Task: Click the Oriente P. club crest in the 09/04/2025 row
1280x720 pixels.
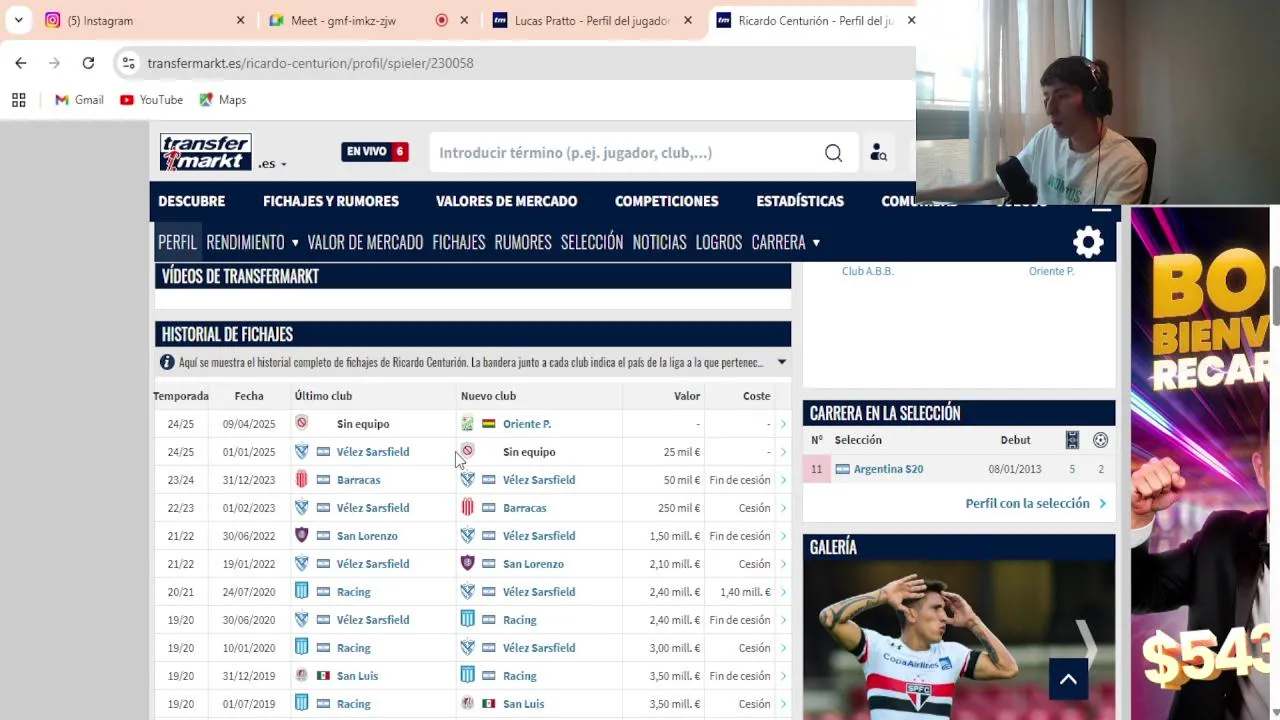Action: tap(467, 424)
